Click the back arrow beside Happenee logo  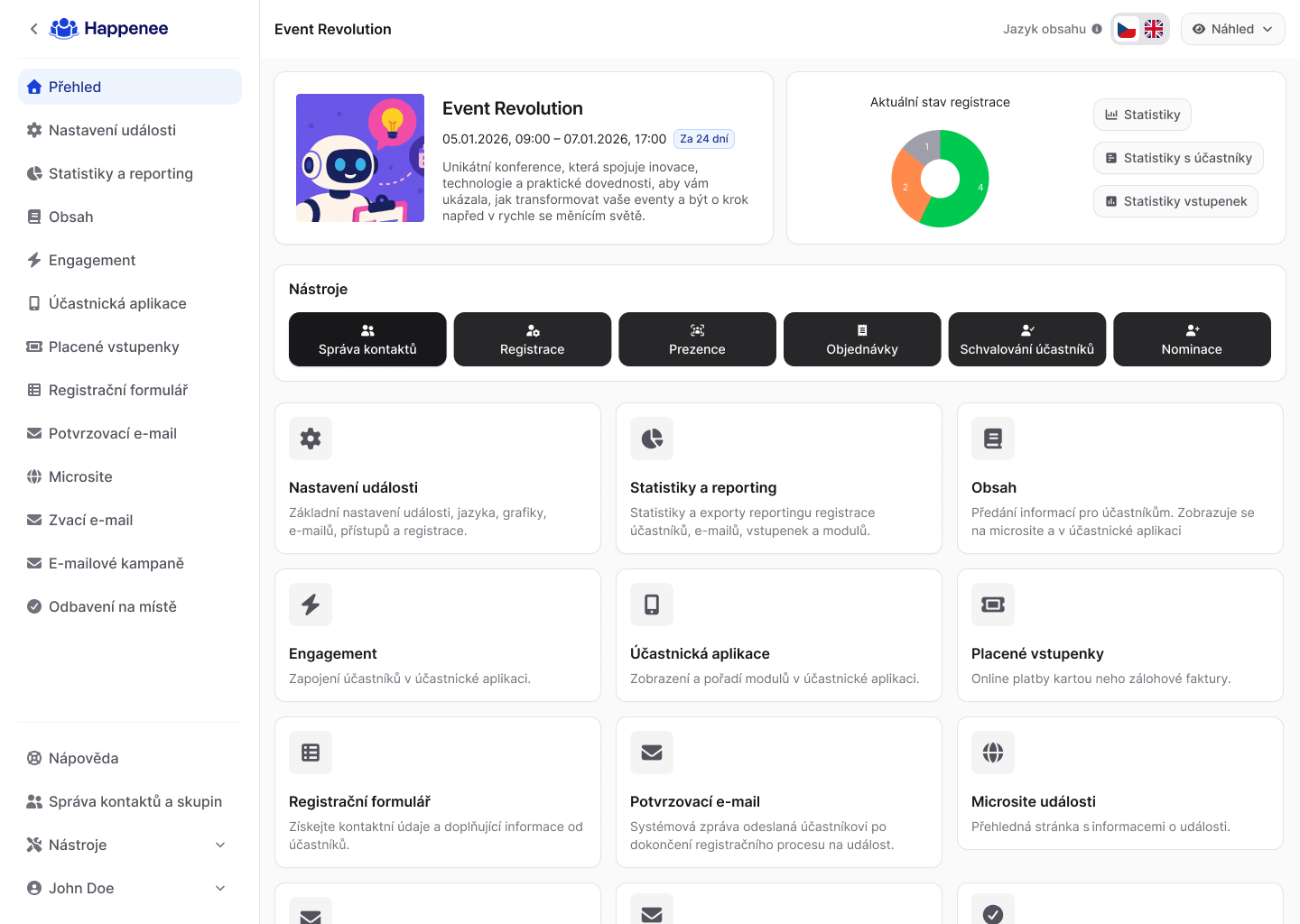(x=34, y=29)
